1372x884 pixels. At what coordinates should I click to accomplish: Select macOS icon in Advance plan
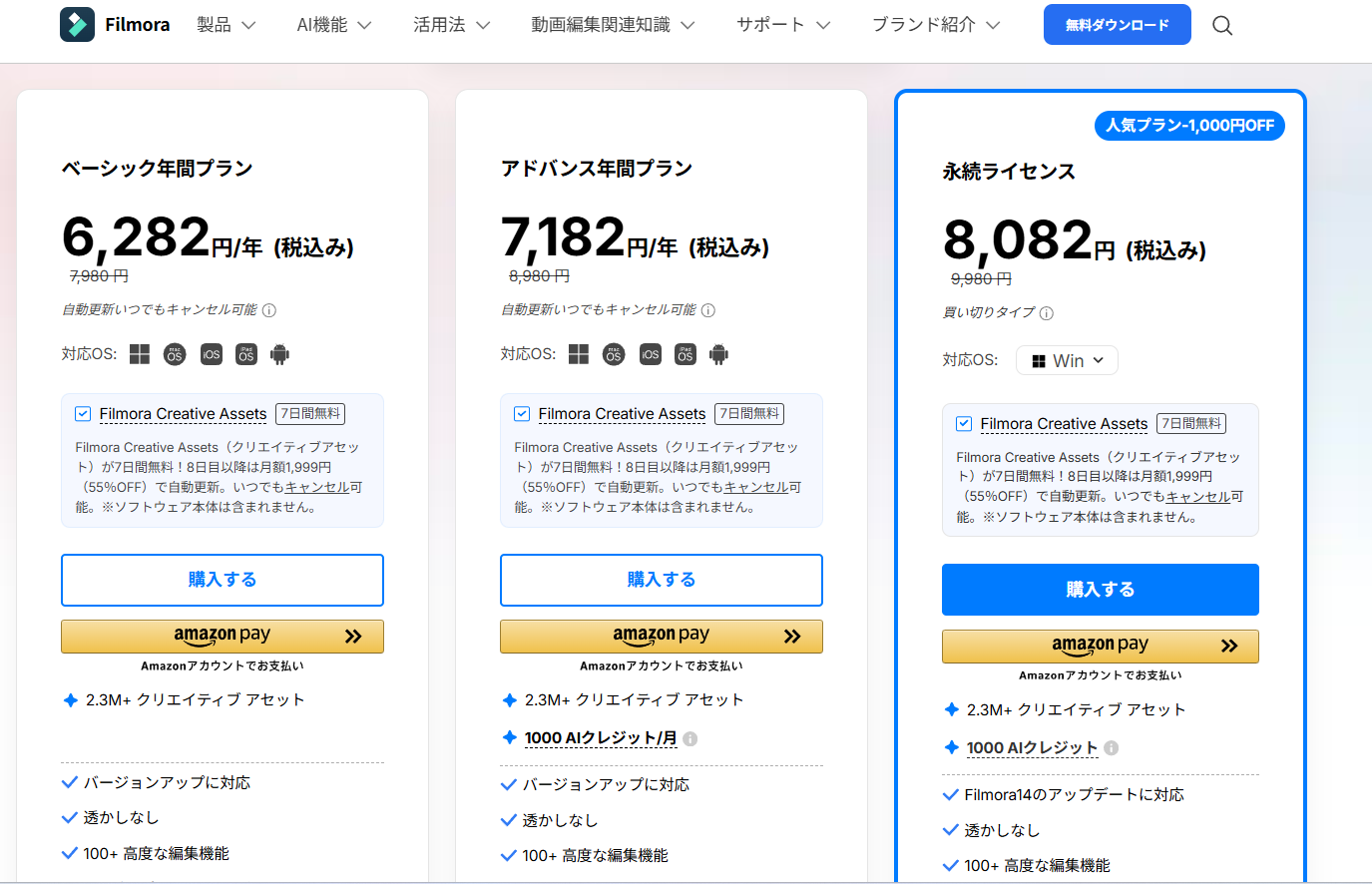[614, 354]
